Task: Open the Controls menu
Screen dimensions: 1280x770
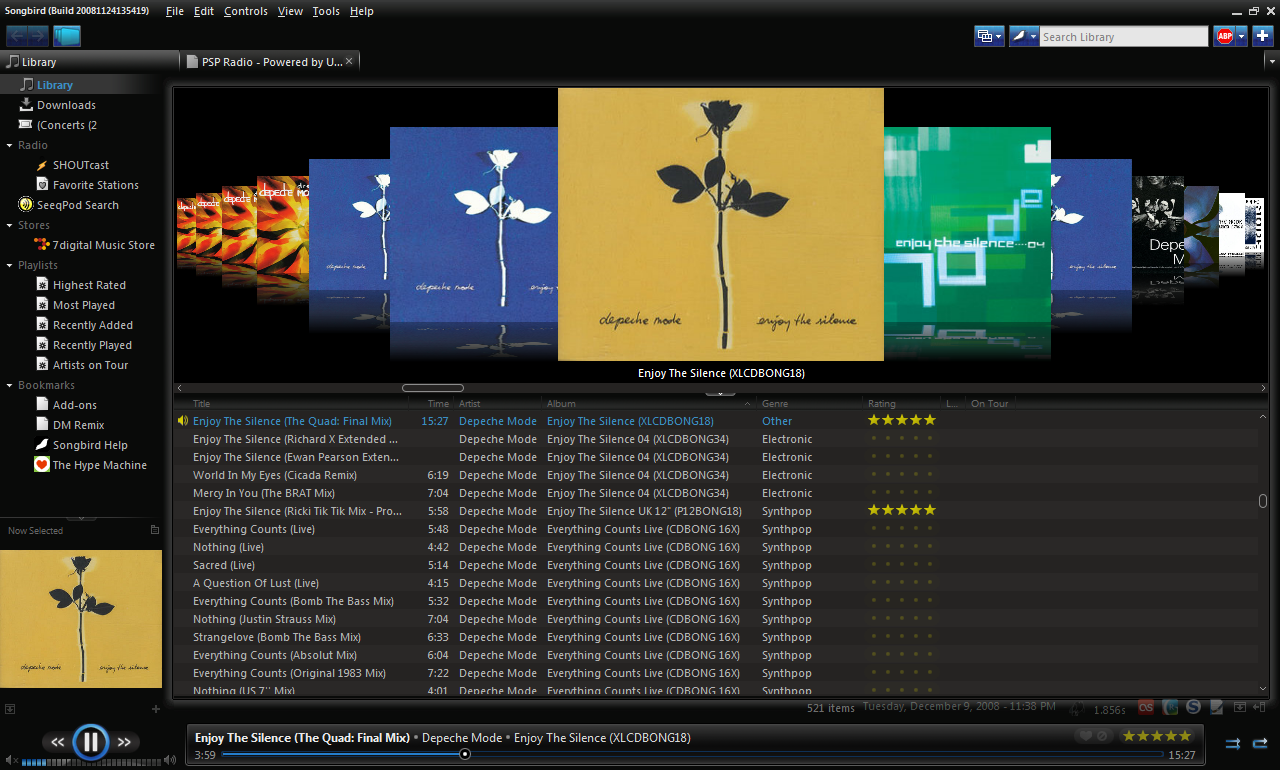Action: [x=245, y=11]
